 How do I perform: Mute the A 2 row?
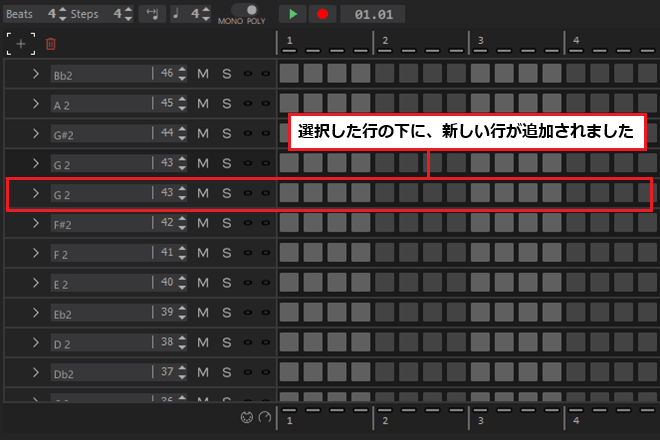(203, 104)
